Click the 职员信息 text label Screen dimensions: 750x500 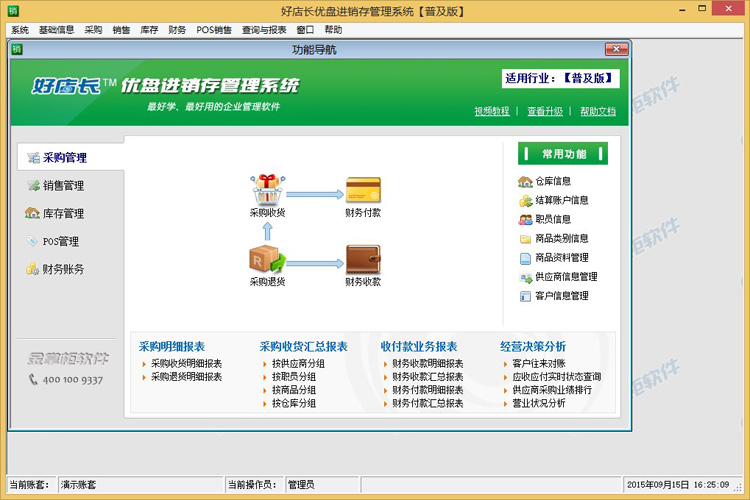[553, 220]
